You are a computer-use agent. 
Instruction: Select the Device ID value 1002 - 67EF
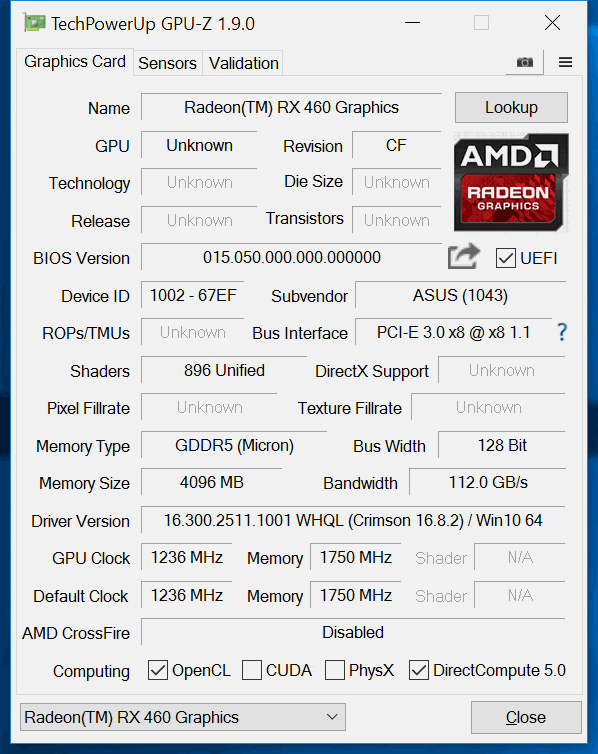(193, 295)
